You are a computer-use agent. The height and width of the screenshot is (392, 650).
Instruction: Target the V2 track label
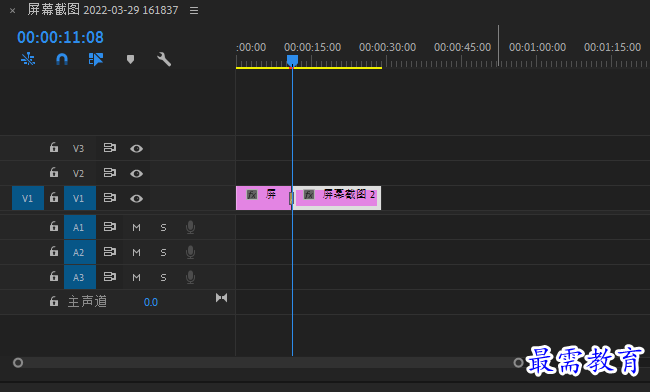click(78, 173)
